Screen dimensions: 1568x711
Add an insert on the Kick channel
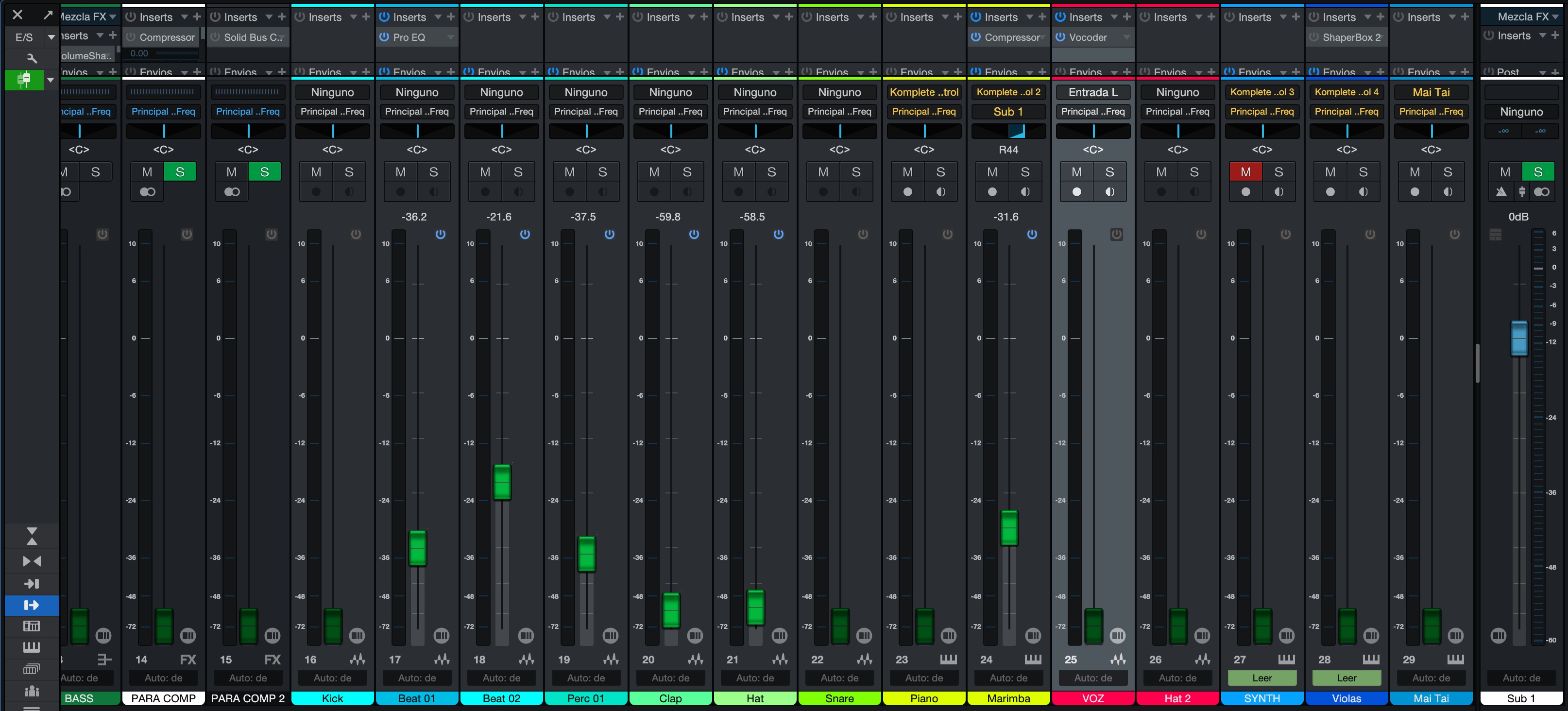click(366, 17)
